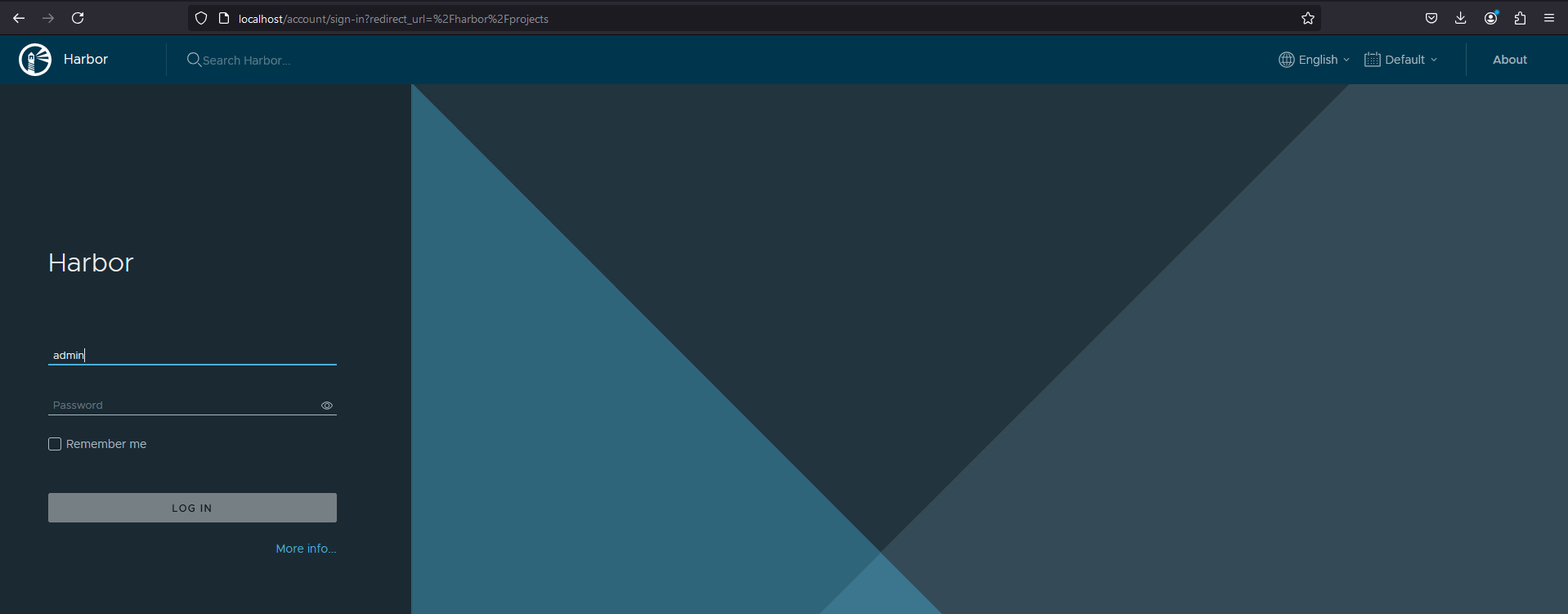Open the More info... link

coord(306,549)
